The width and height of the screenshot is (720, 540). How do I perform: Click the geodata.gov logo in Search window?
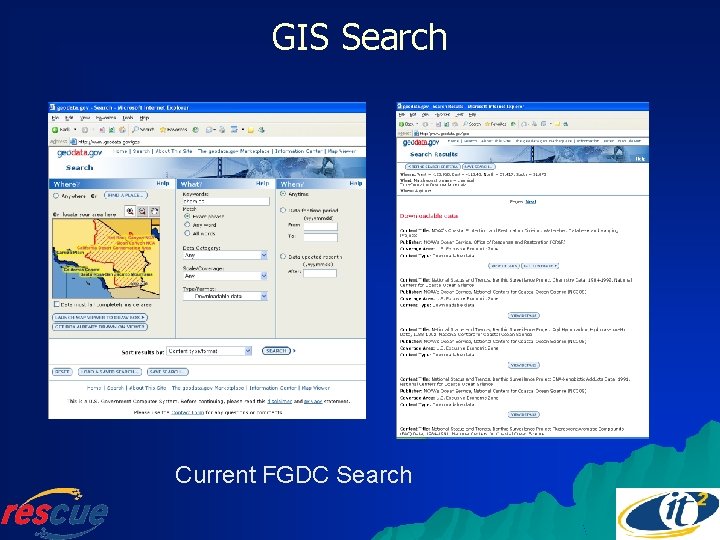(x=80, y=153)
